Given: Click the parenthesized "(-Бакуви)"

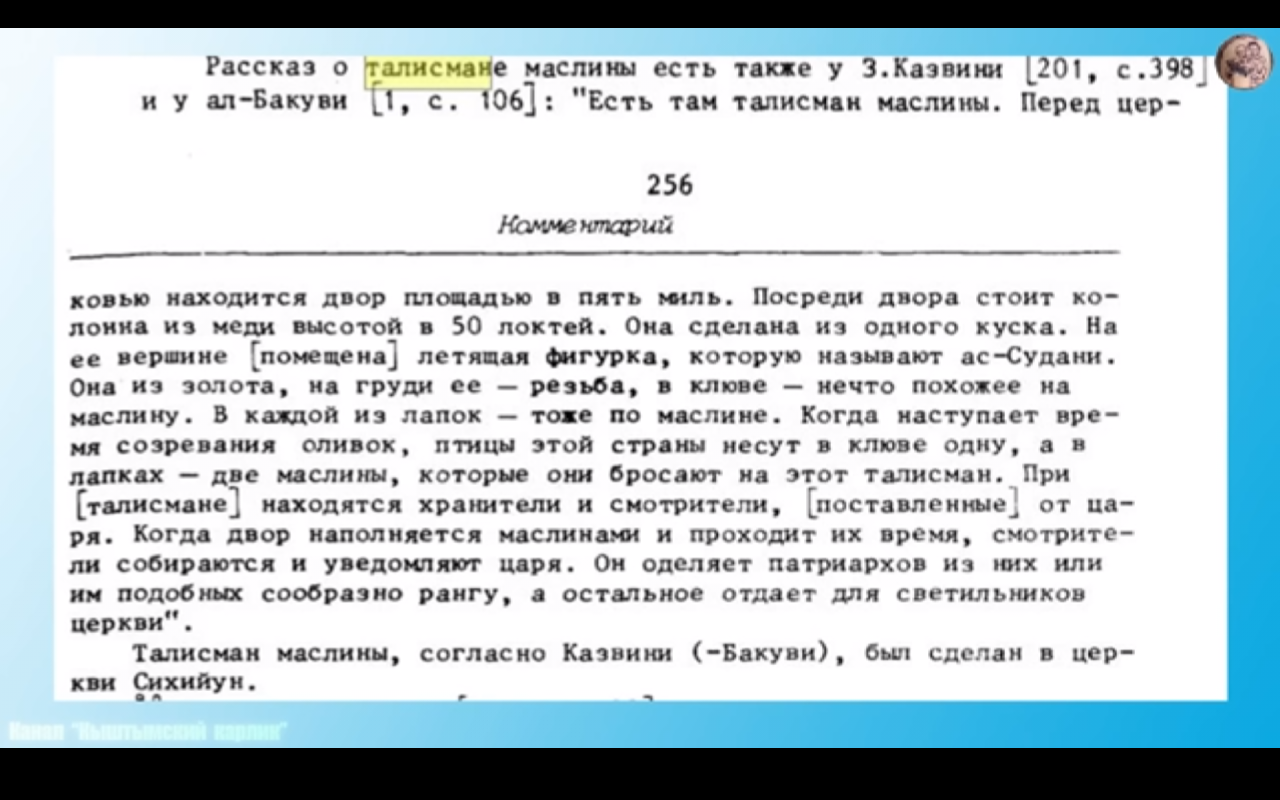Looking at the screenshot, I should click(764, 653).
